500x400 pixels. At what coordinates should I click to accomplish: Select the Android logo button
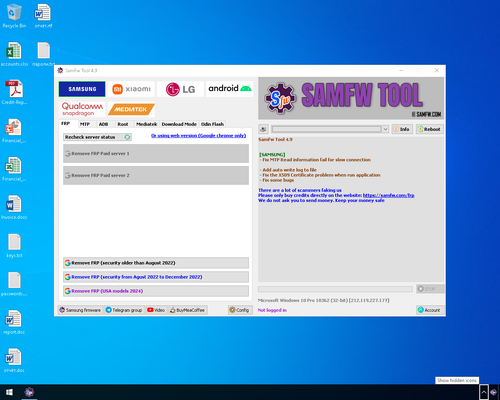click(229, 89)
